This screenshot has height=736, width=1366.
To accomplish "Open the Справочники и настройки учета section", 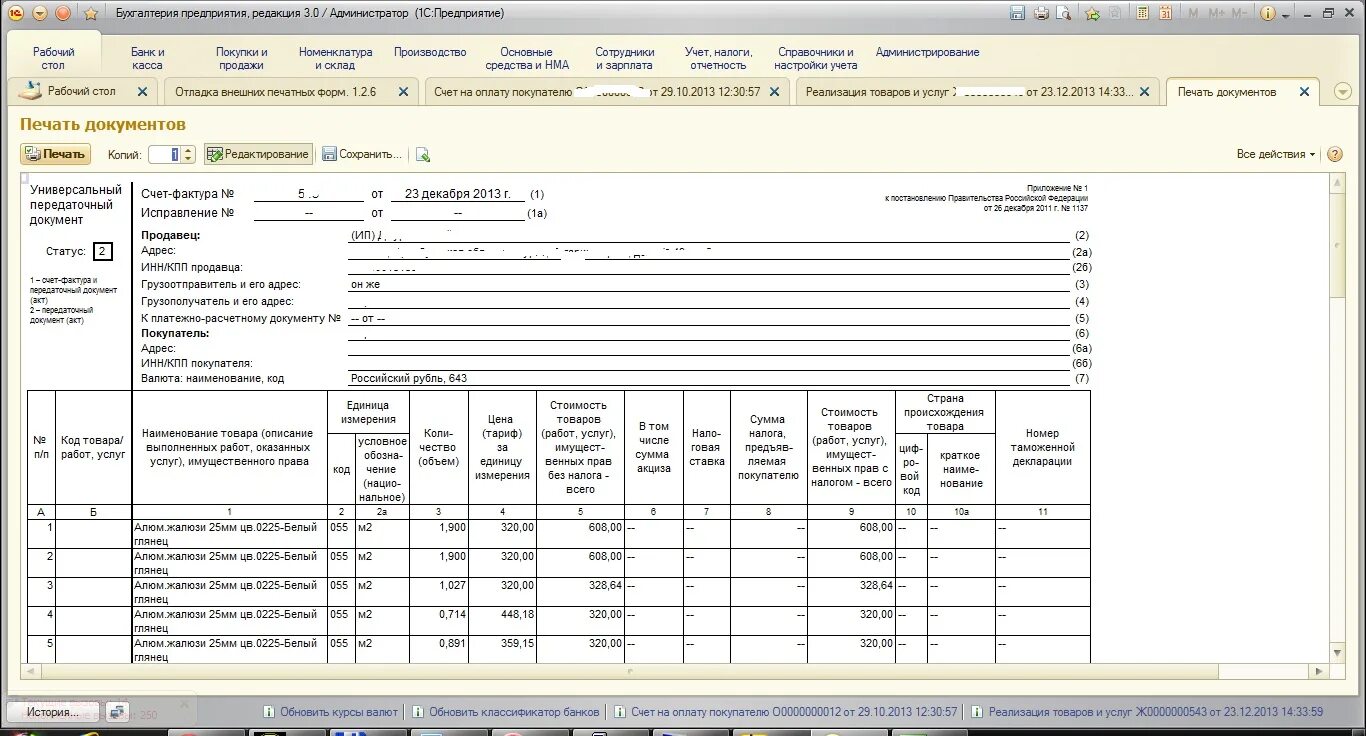I will (815, 58).
